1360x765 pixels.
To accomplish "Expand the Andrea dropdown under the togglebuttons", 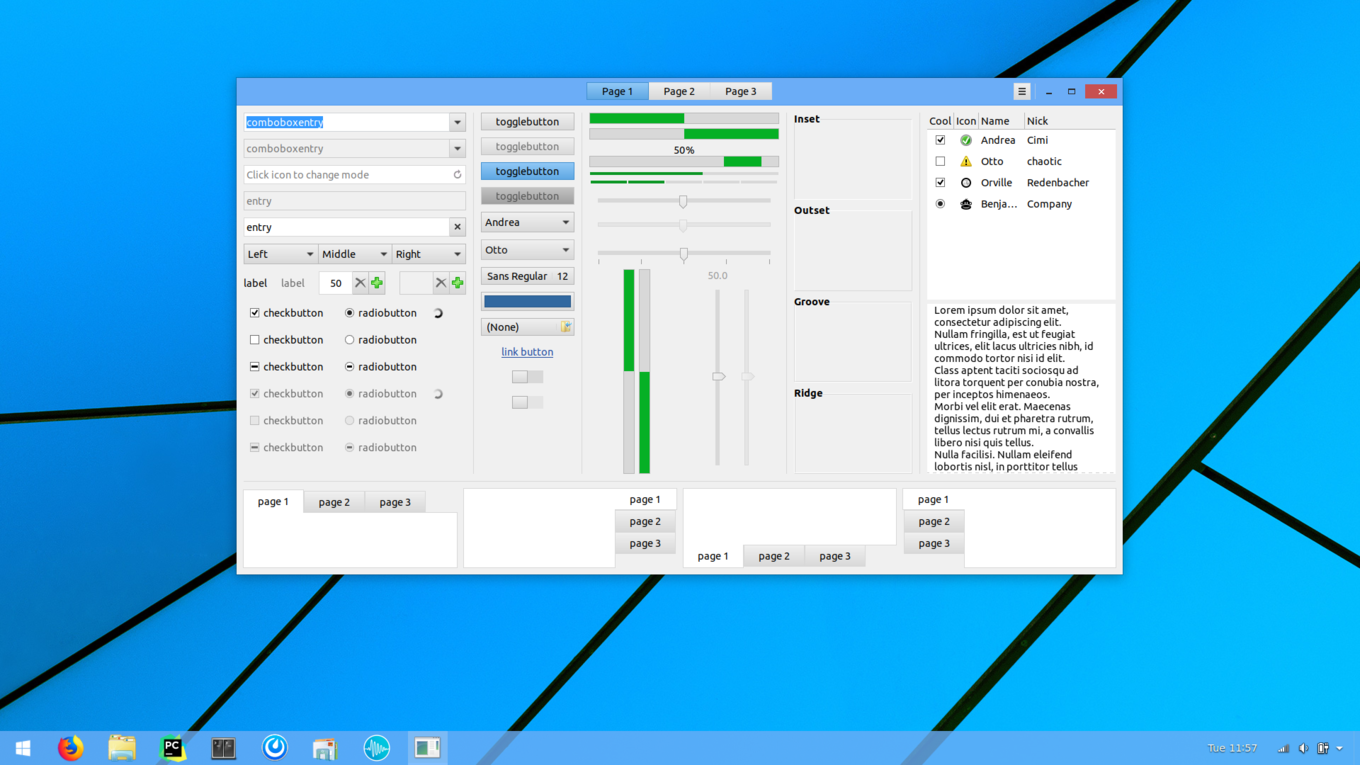I will coord(527,222).
